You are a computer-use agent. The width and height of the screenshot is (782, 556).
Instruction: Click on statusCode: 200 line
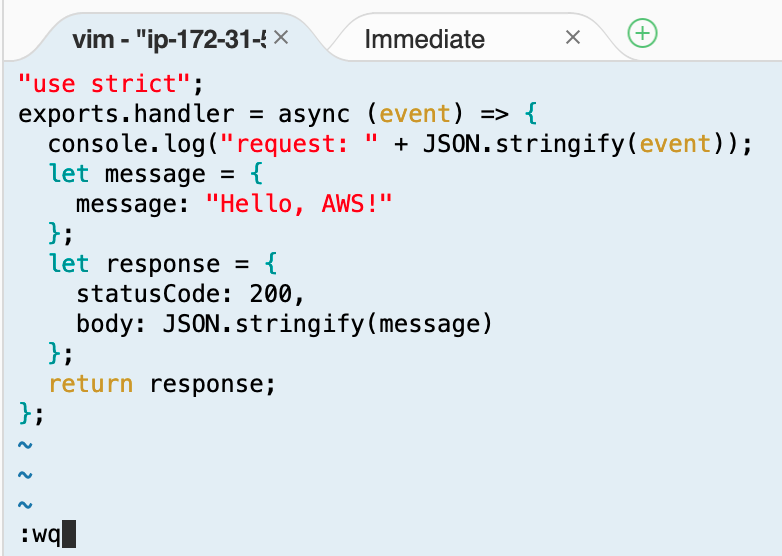190,294
